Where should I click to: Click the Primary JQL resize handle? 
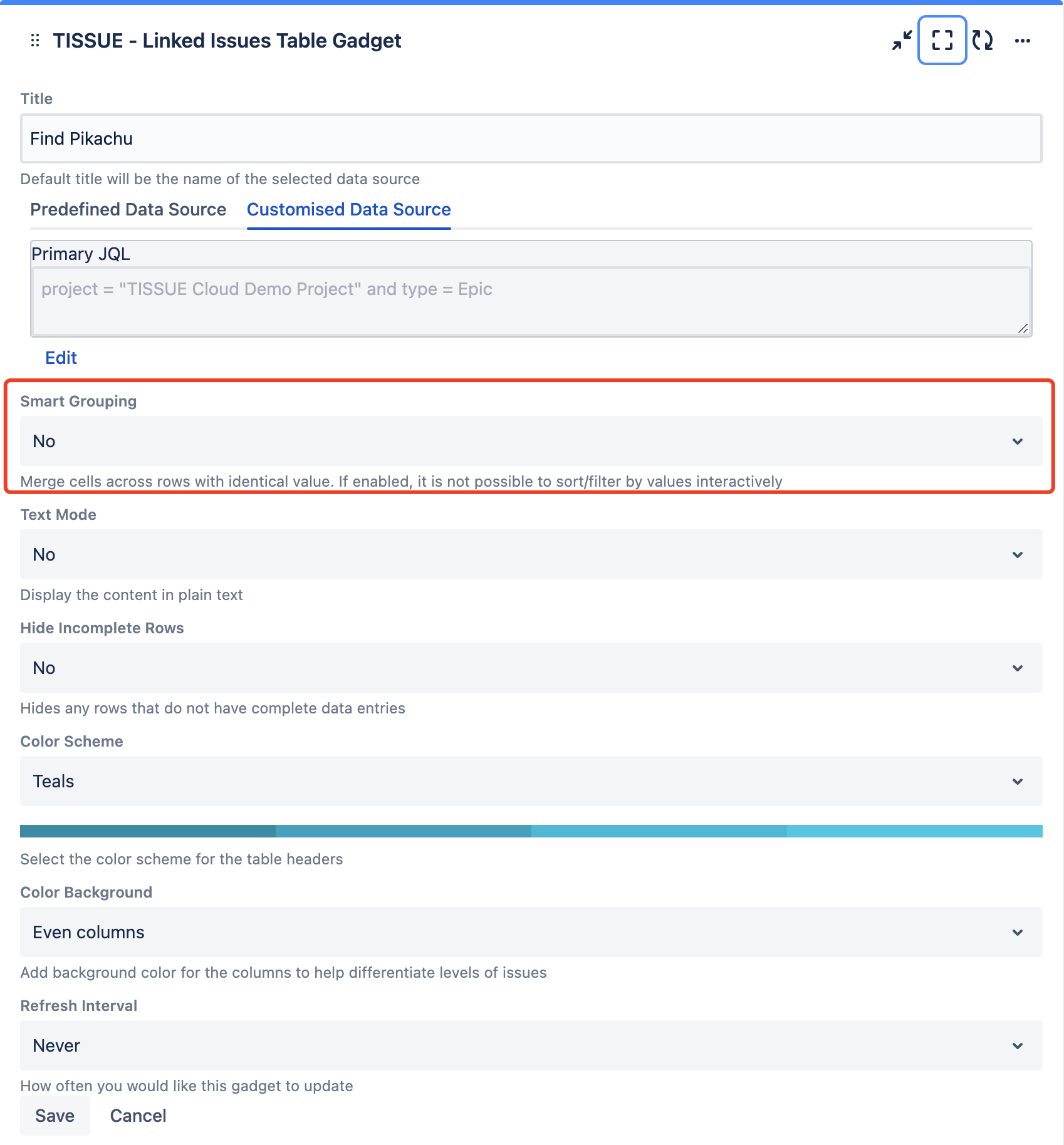[x=1023, y=328]
